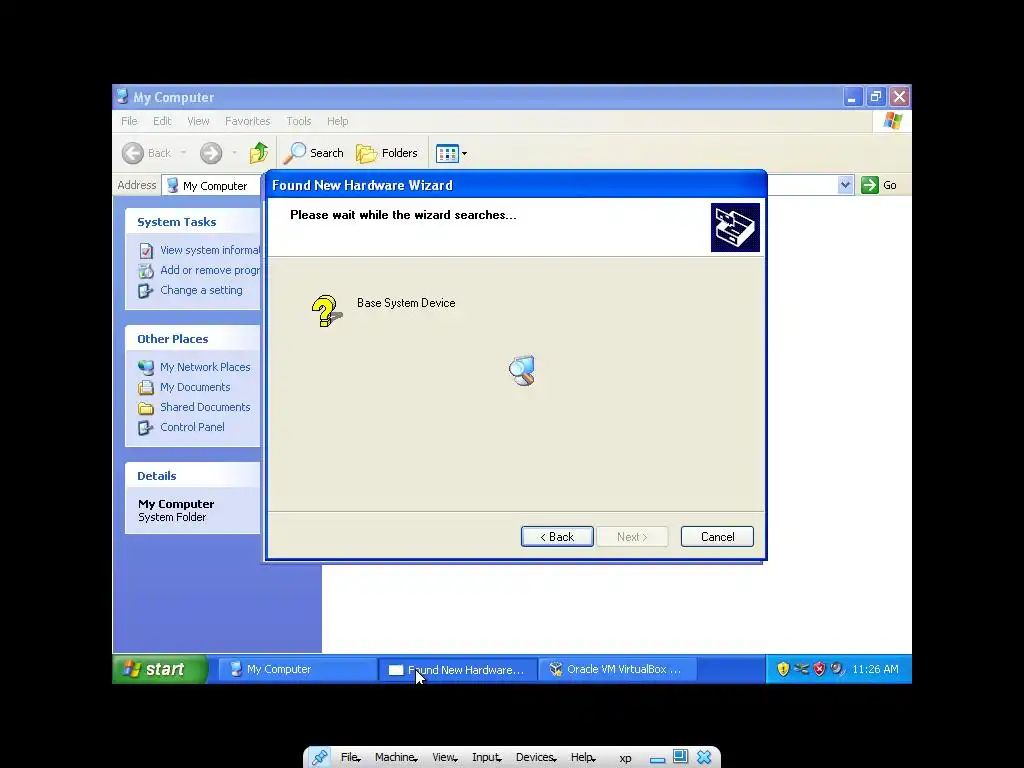The height and width of the screenshot is (768, 1024).
Task: Click the searching magnifier animation icon
Action: (x=522, y=371)
